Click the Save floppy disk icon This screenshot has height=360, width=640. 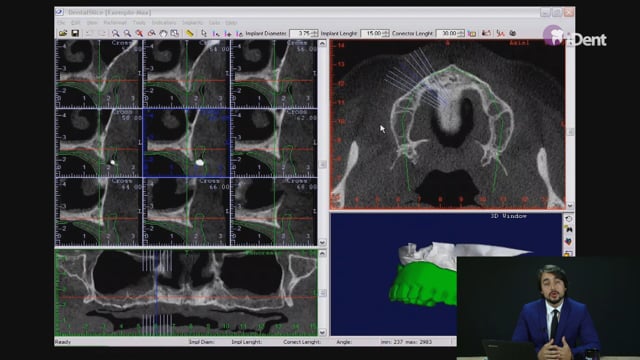pyautogui.click(x=75, y=33)
